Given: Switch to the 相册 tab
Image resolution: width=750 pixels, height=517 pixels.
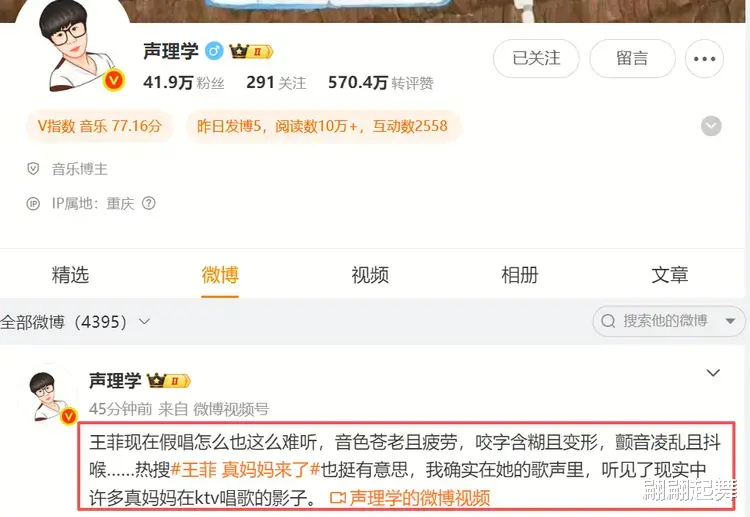Looking at the screenshot, I should tap(519, 275).
